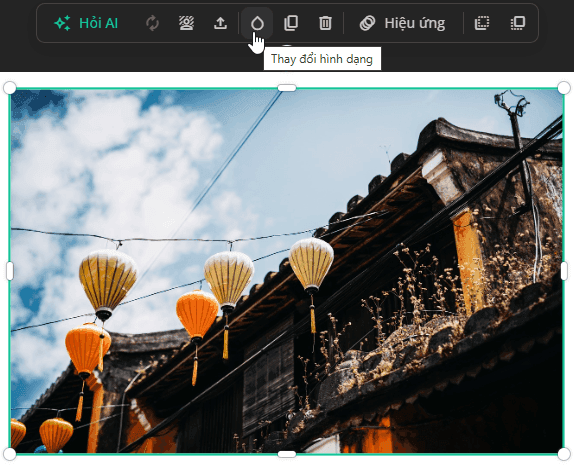Open the change shape droplet icon
574x465 pixels.
coord(257,23)
